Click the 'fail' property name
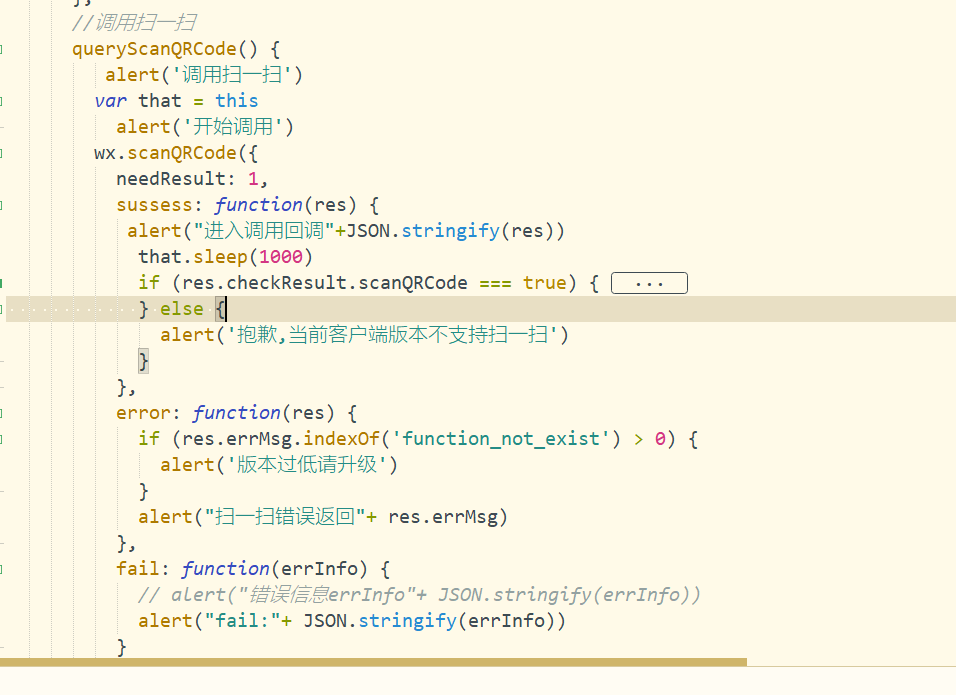This screenshot has width=956, height=695. pos(138,569)
